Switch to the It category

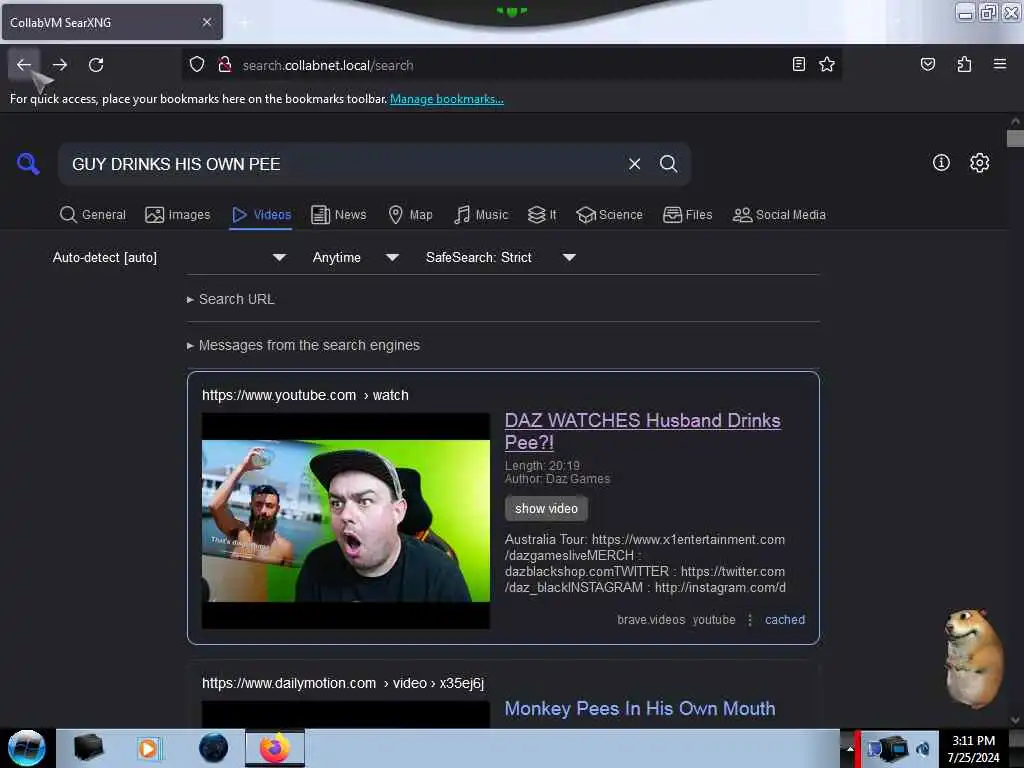[542, 214]
